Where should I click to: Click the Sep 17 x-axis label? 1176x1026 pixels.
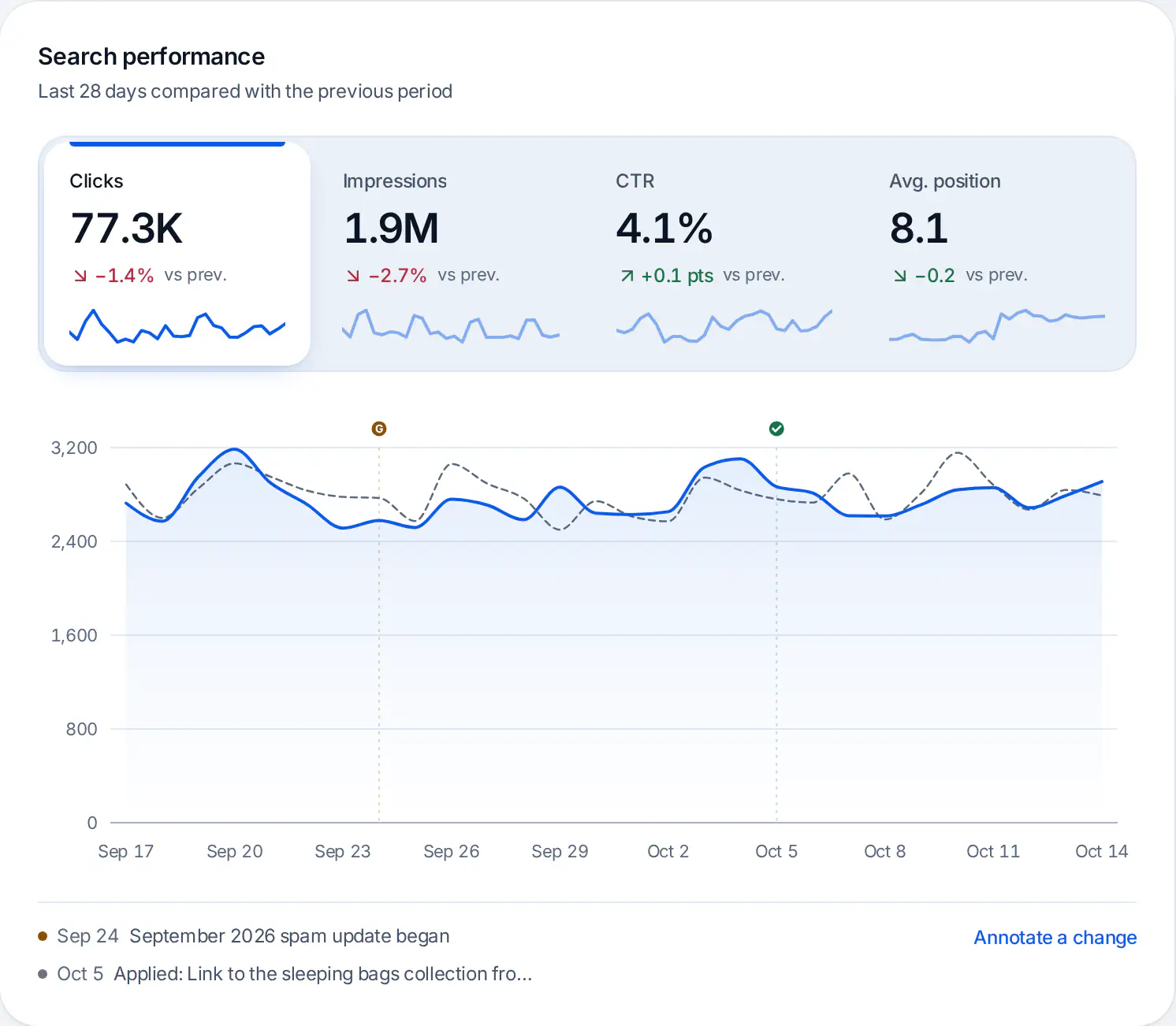click(x=126, y=852)
